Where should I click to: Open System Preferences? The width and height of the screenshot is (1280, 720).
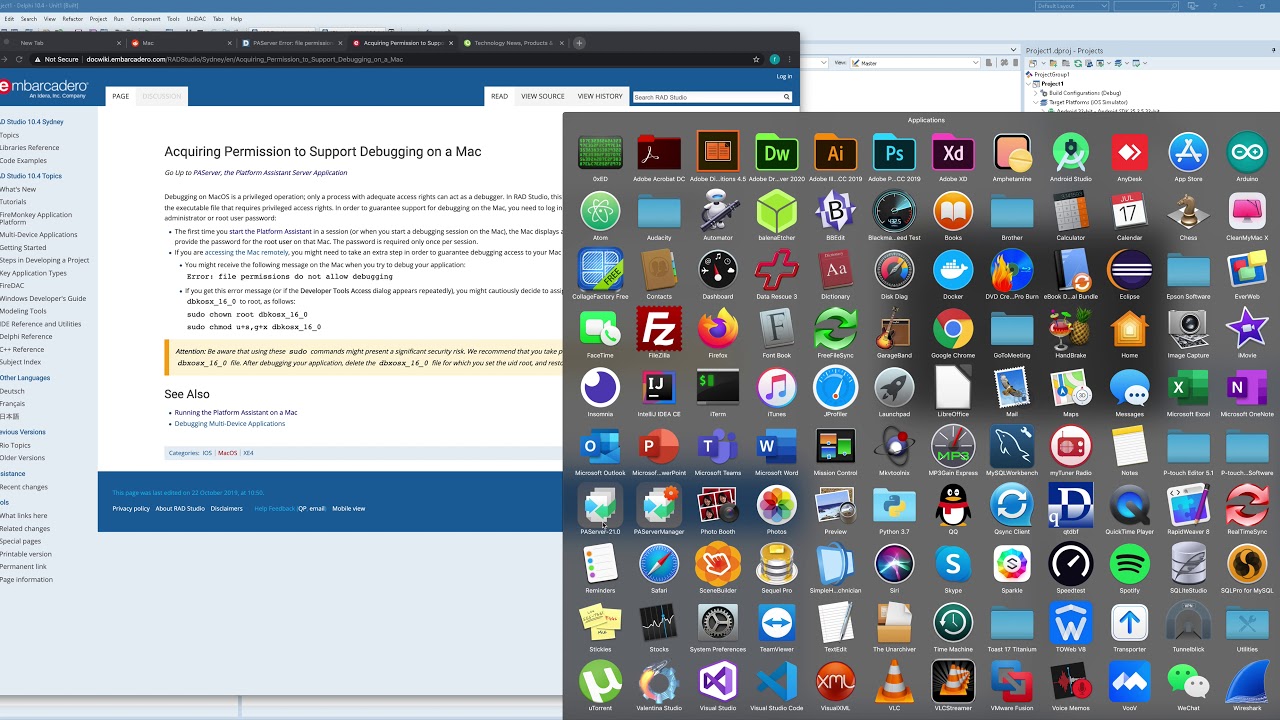[x=718, y=624]
